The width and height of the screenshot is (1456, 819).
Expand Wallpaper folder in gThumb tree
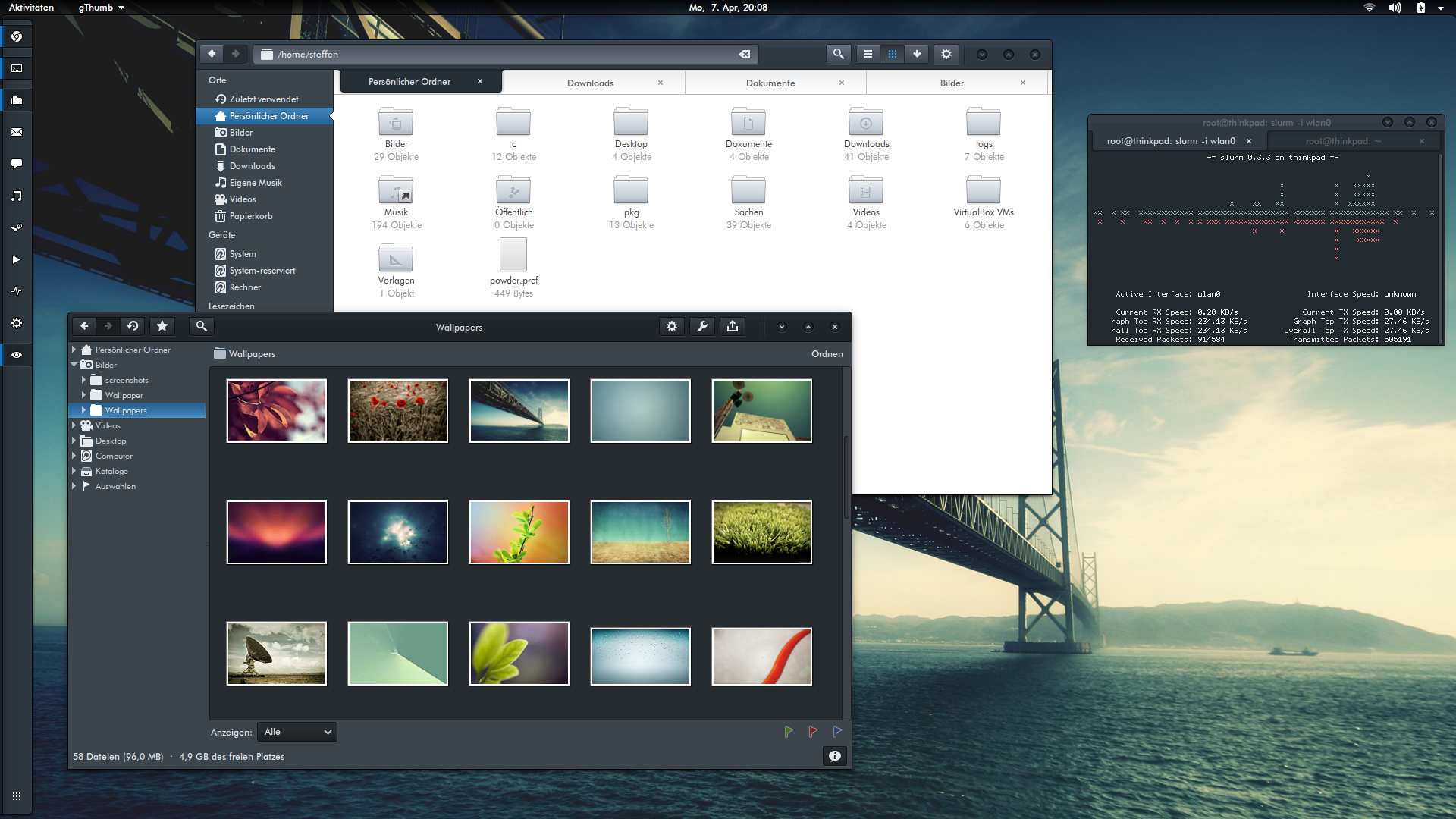(83, 395)
